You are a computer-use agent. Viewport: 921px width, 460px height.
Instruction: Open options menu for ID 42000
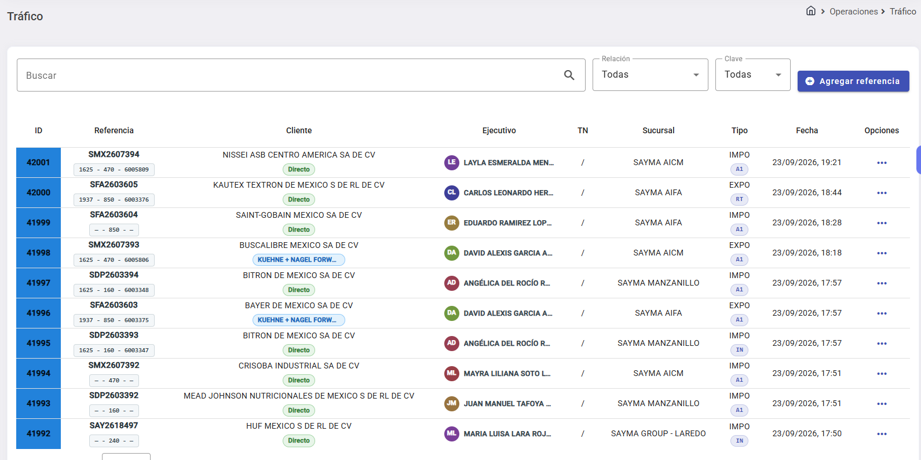pyautogui.click(x=881, y=193)
